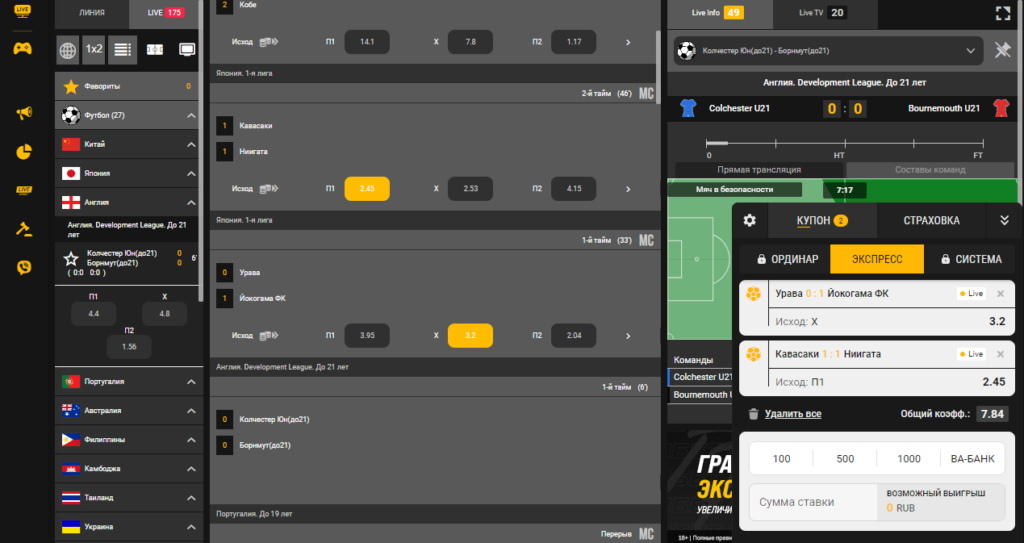The image size is (1024, 543).
Task: Select ЭКСПРЕСС bet type
Action: point(877,259)
